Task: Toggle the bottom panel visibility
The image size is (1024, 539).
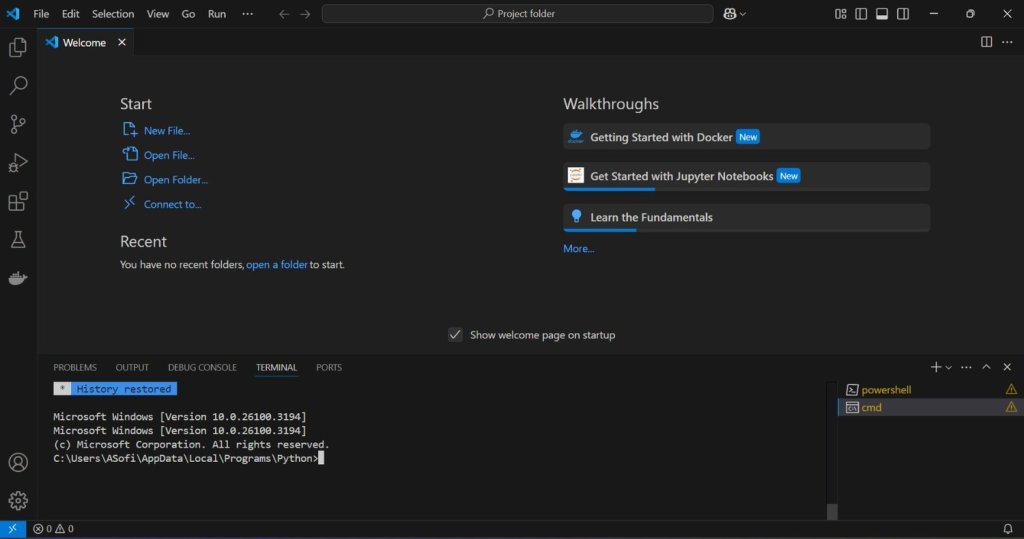Action: click(882, 14)
